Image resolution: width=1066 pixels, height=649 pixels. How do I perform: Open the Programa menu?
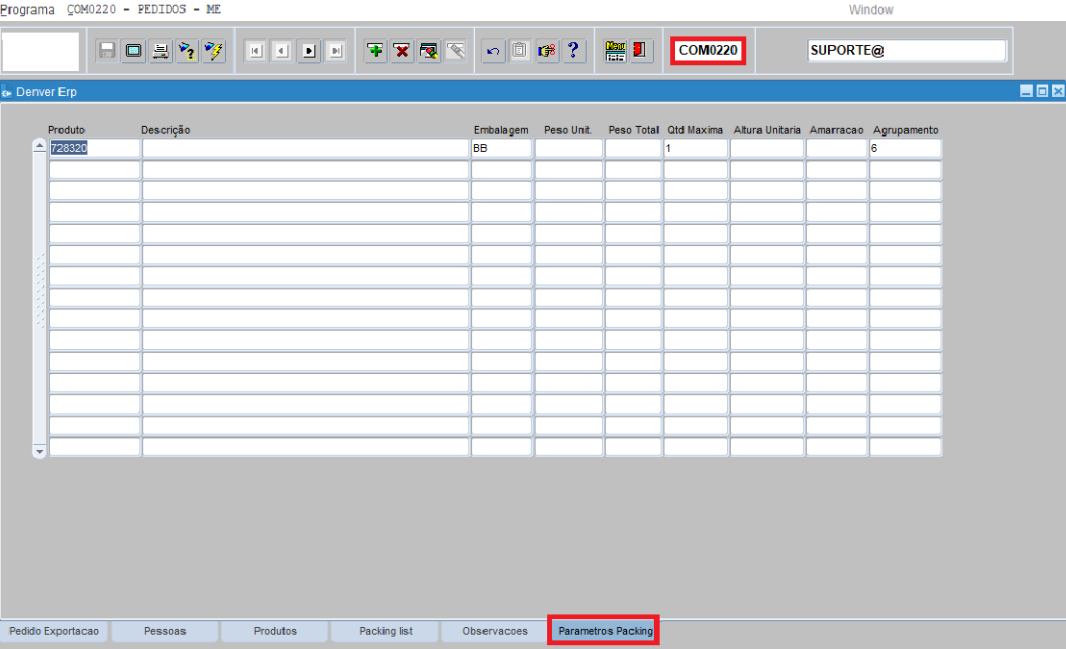pyautogui.click(x=28, y=9)
